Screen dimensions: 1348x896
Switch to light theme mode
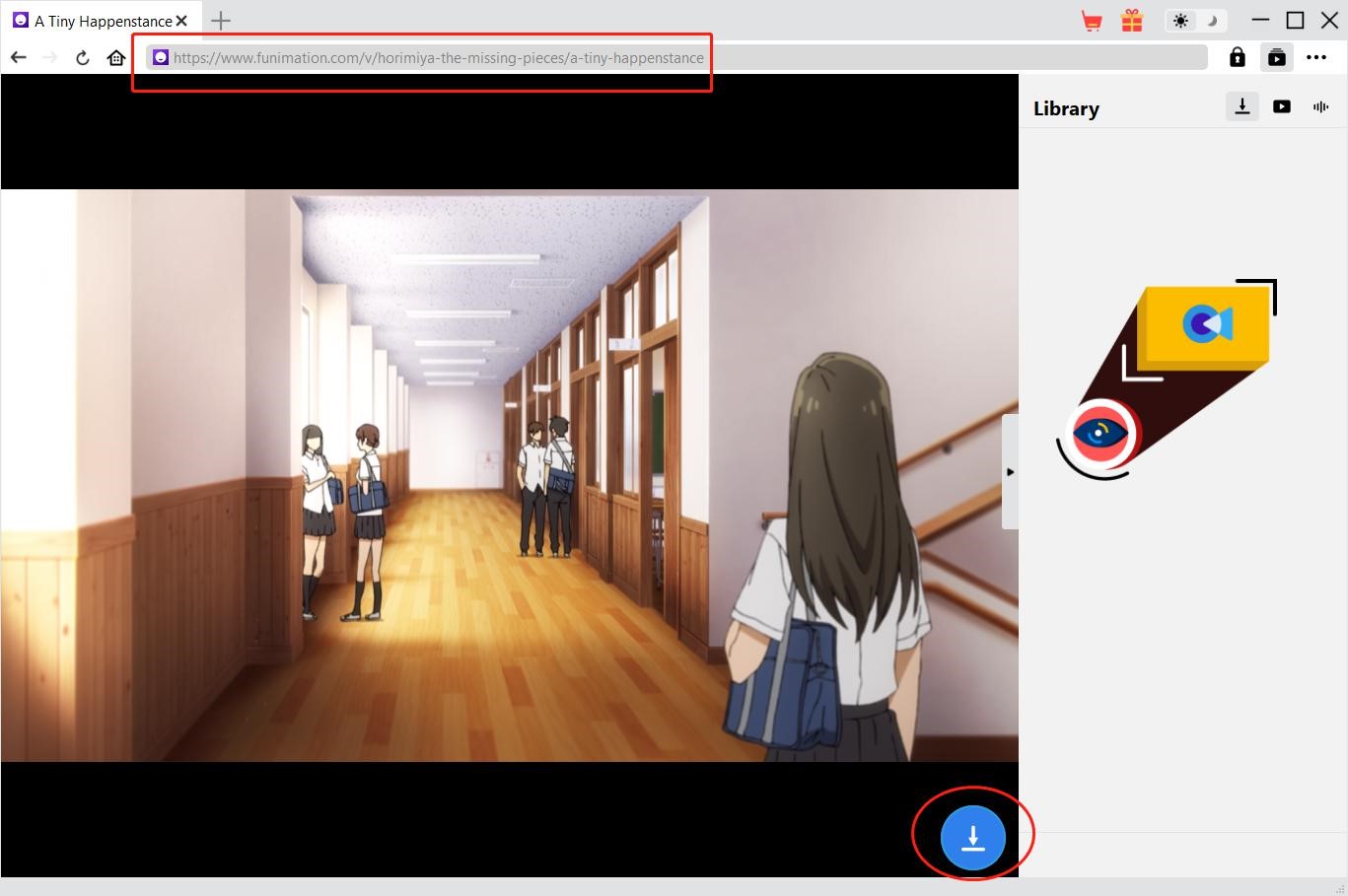point(1180,21)
